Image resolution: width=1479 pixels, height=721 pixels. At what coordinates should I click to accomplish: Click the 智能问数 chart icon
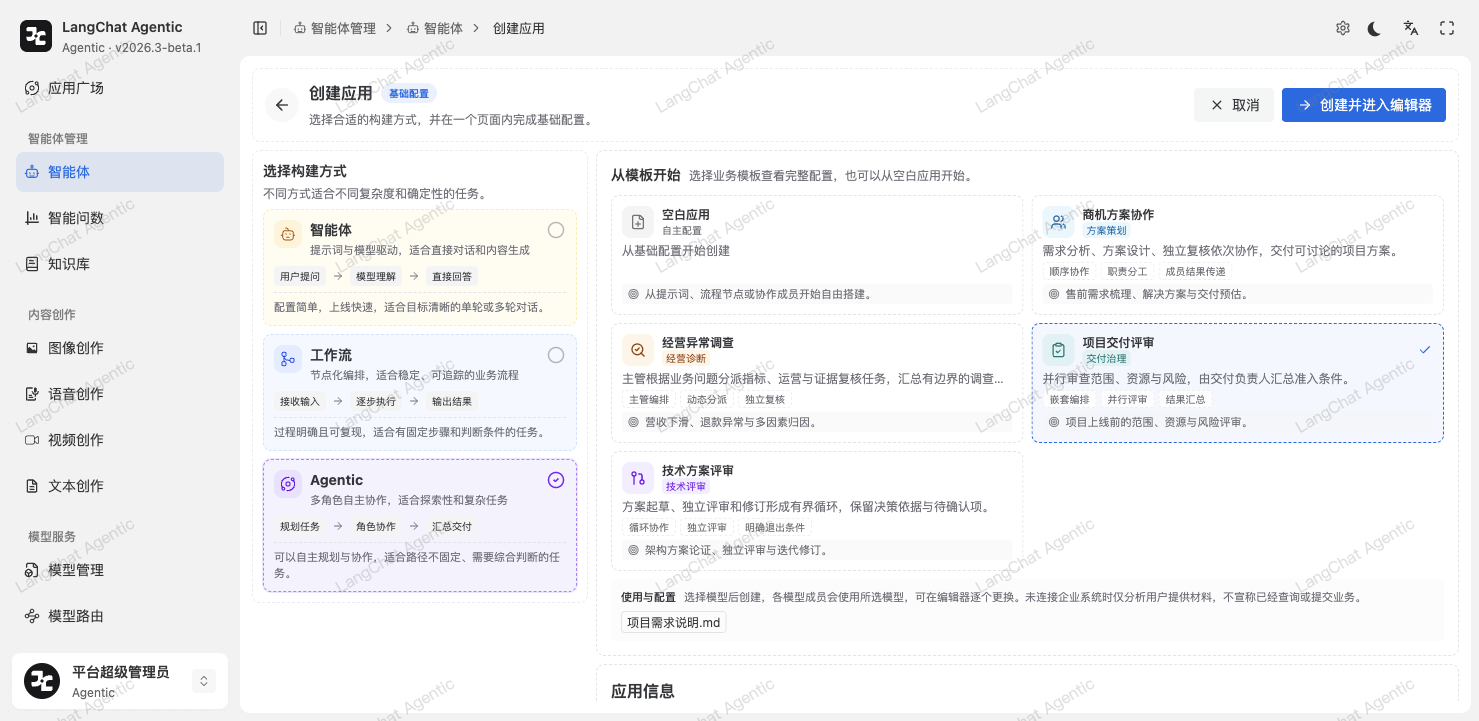click(x=32, y=218)
